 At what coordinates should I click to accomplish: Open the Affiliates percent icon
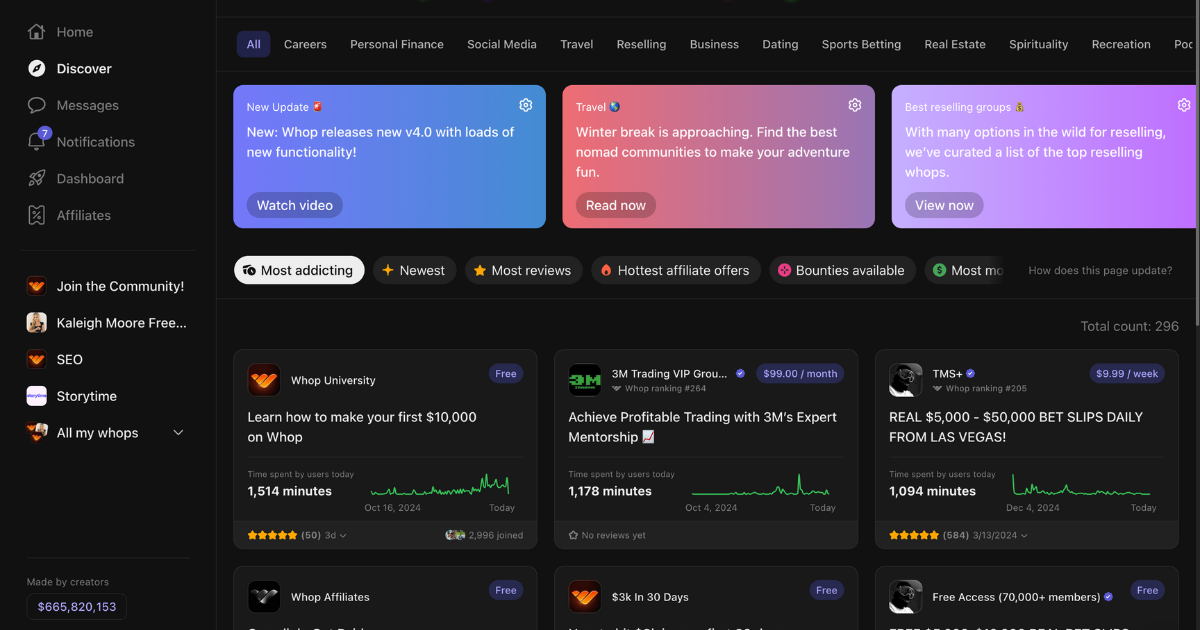click(37, 215)
